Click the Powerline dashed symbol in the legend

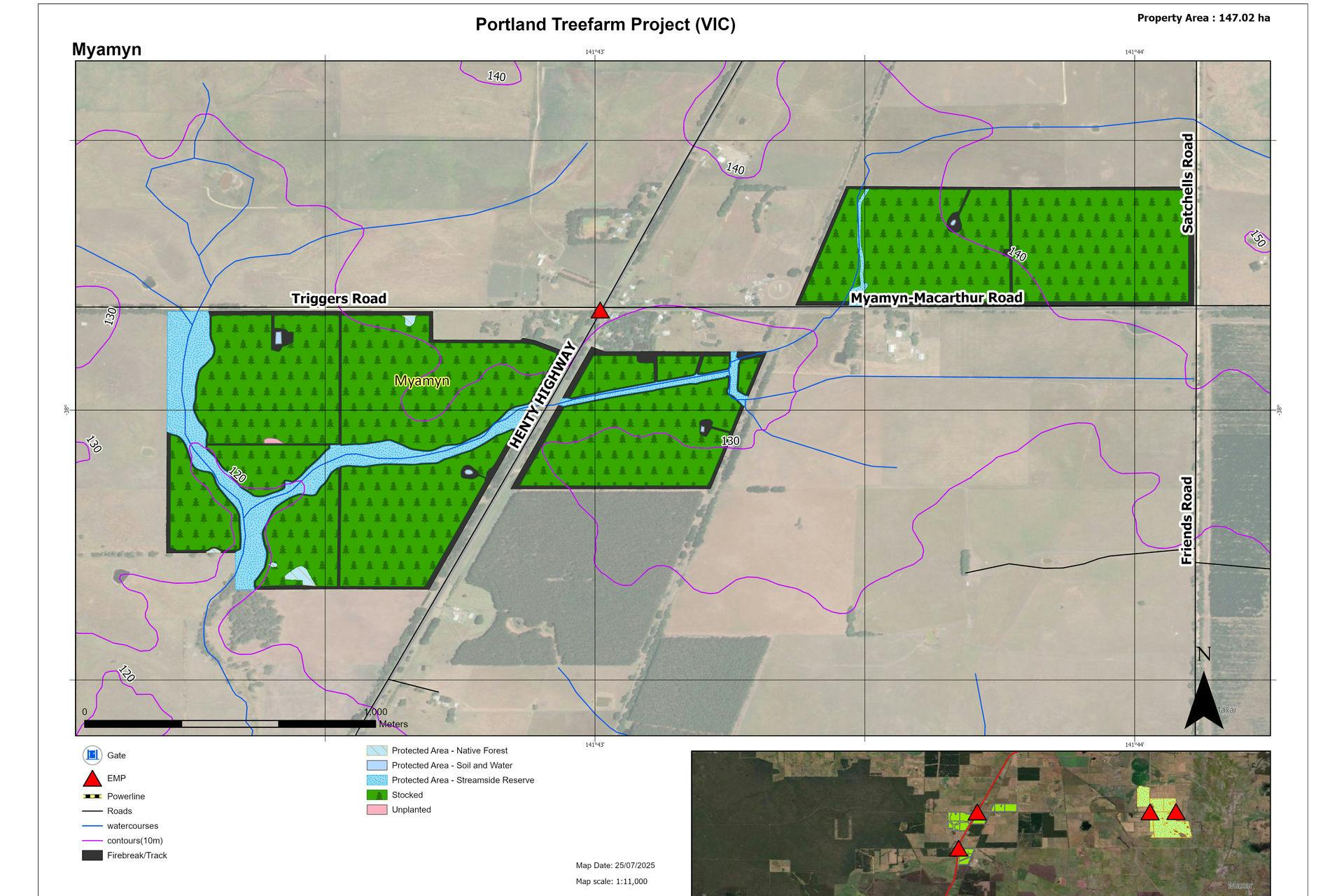[92, 797]
